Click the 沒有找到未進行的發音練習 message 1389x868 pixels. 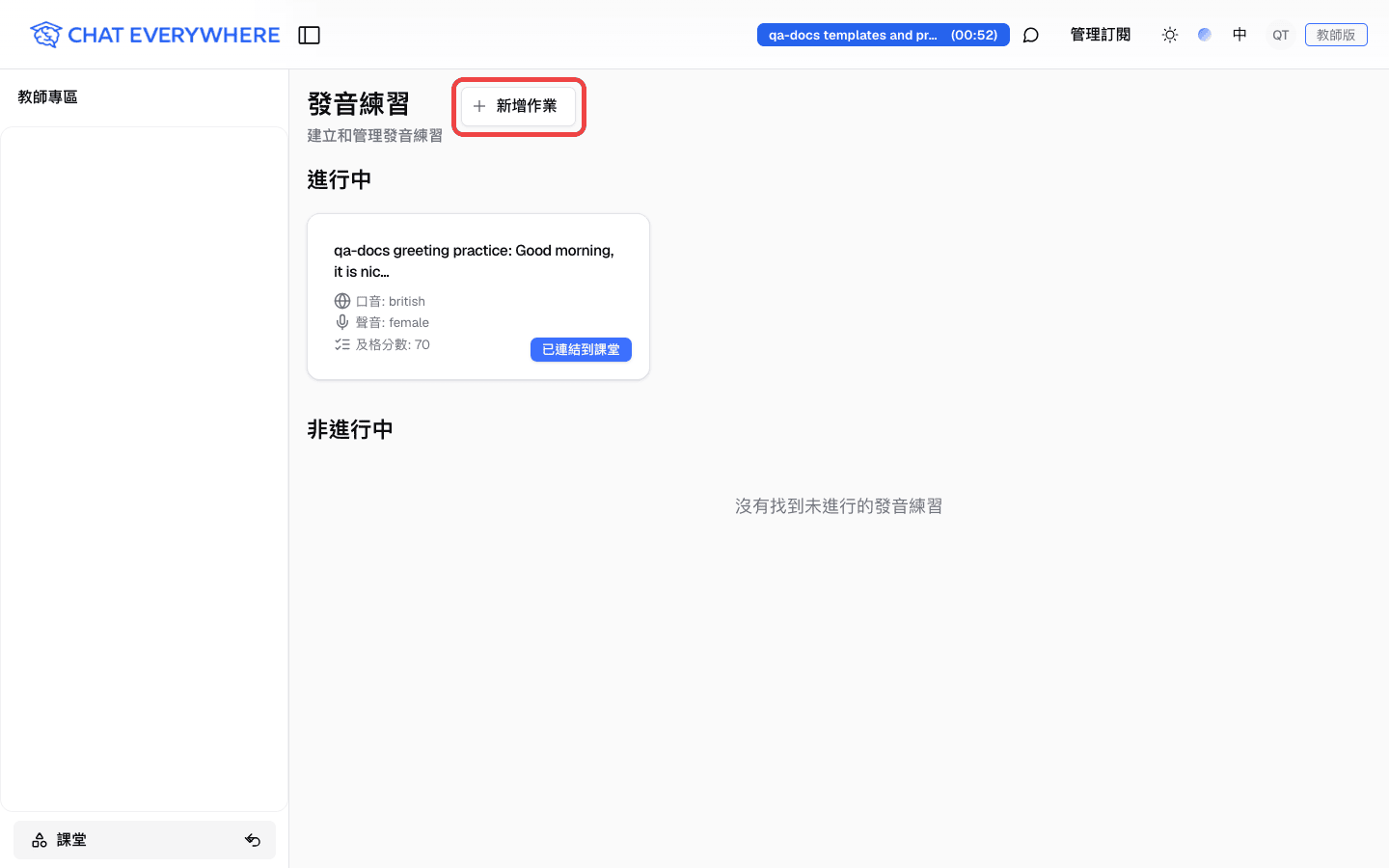pyautogui.click(x=839, y=506)
